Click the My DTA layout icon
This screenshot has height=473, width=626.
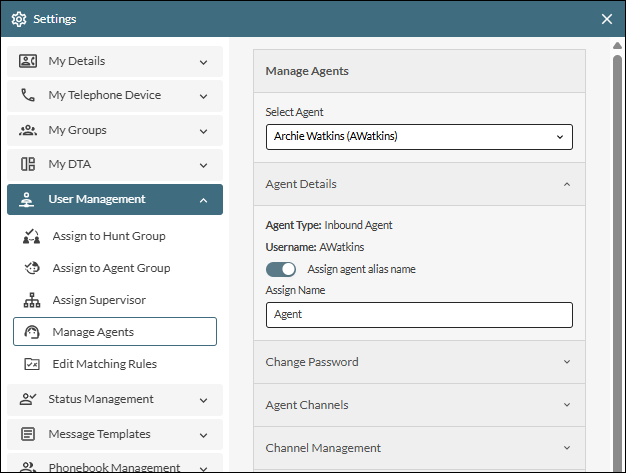click(28, 164)
